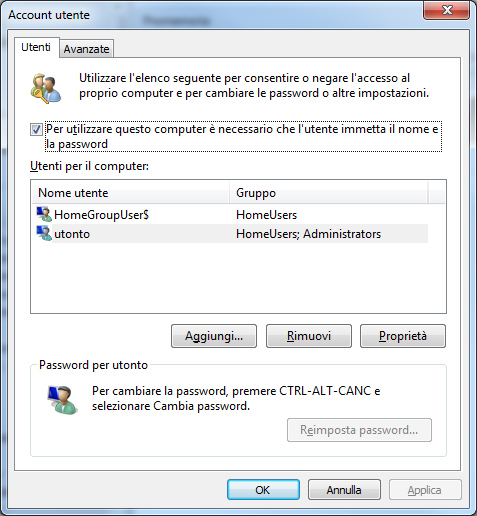Image resolution: width=477 pixels, height=516 pixels.
Task: Click empty area of the user list
Action: click(x=238, y=278)
